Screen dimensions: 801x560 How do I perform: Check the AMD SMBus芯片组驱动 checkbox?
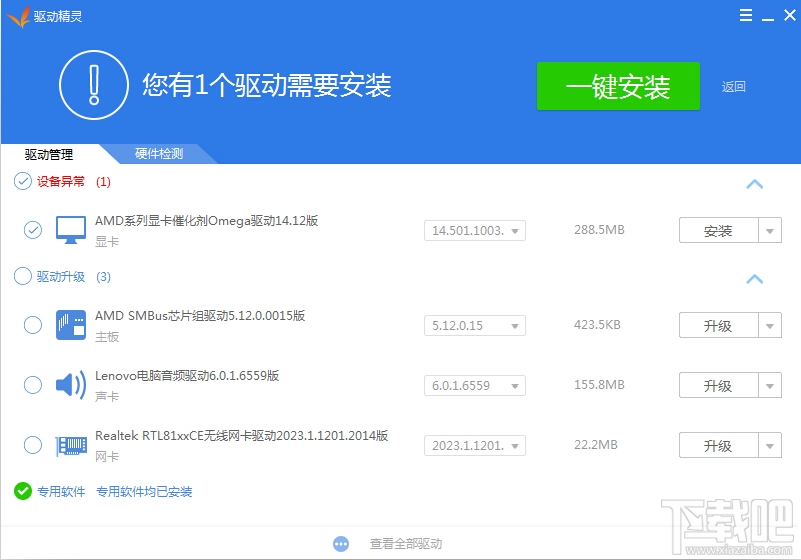pyautogui.click(x=33, y=325)
